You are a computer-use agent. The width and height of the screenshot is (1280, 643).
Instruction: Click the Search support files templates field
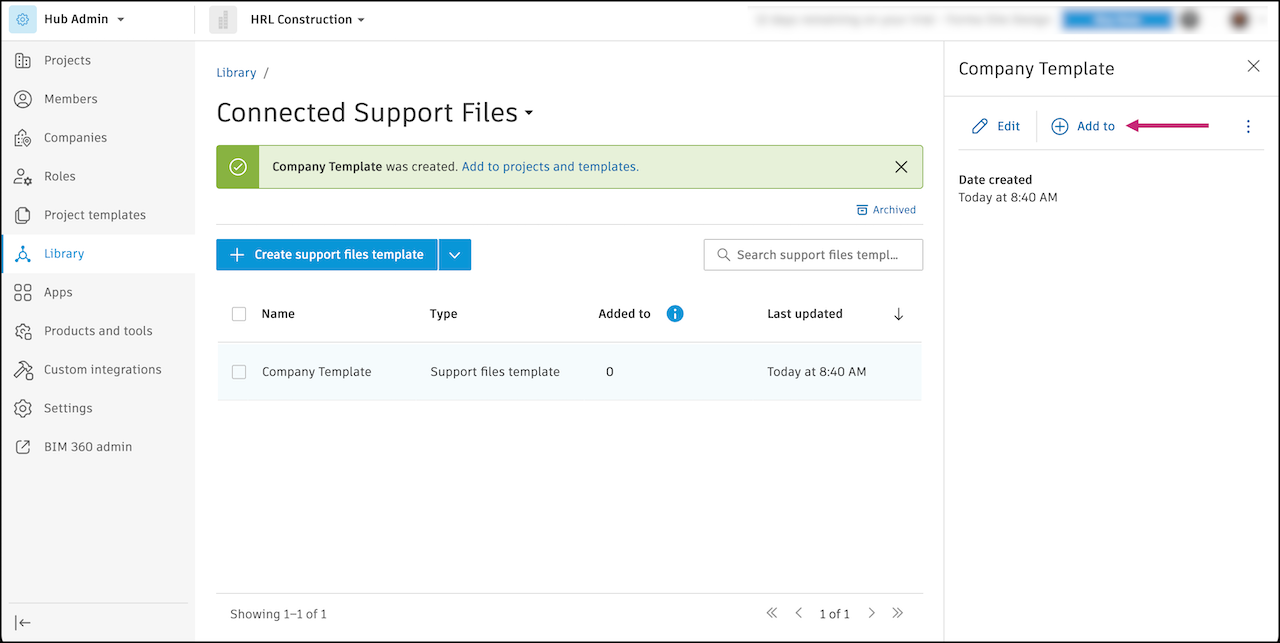point(813,254)
